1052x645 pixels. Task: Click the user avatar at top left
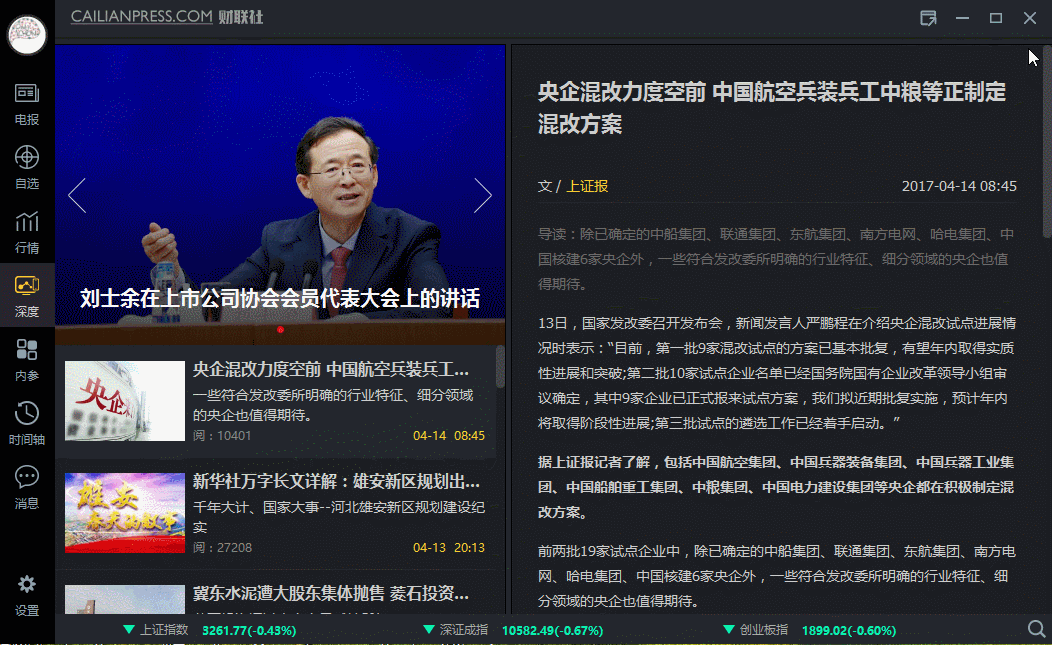[27, 34]
